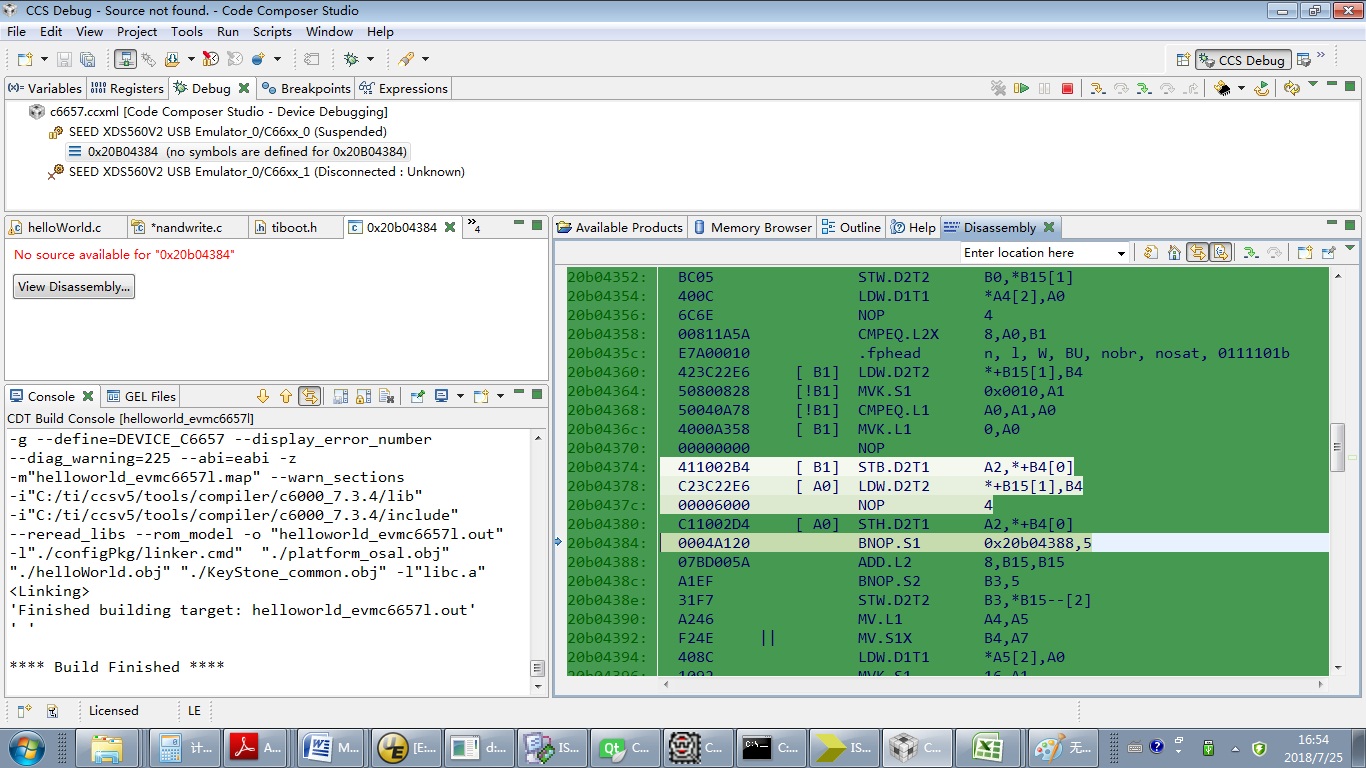Click the View Disassembly button
Viewport: 1366px width, 768px height.
tap(74, 287)
